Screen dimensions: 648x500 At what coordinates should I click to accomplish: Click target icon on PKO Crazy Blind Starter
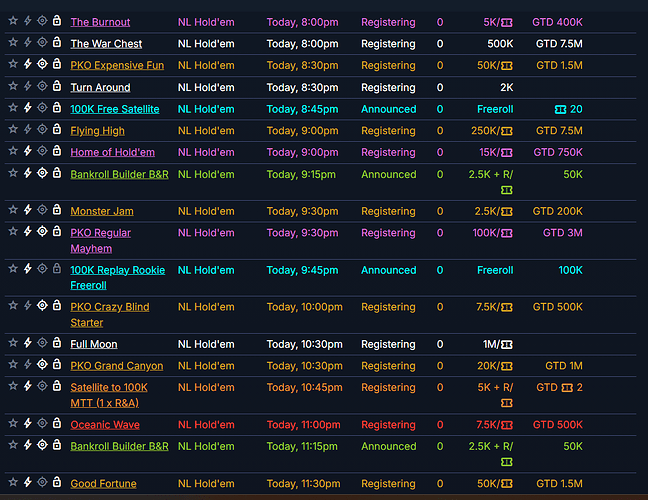click(42, 305)
